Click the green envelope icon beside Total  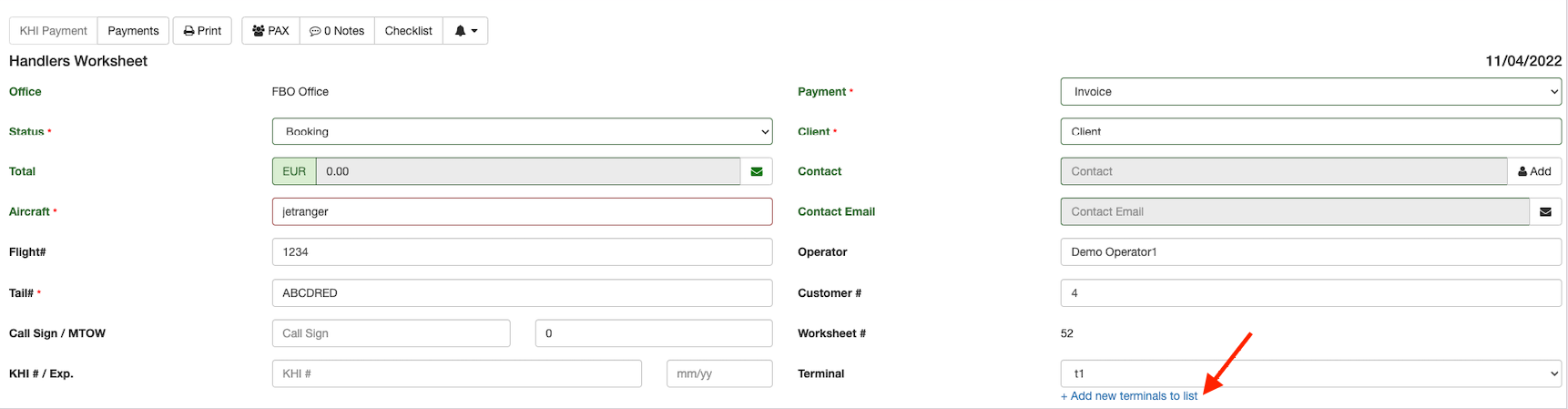pos(756,171)
